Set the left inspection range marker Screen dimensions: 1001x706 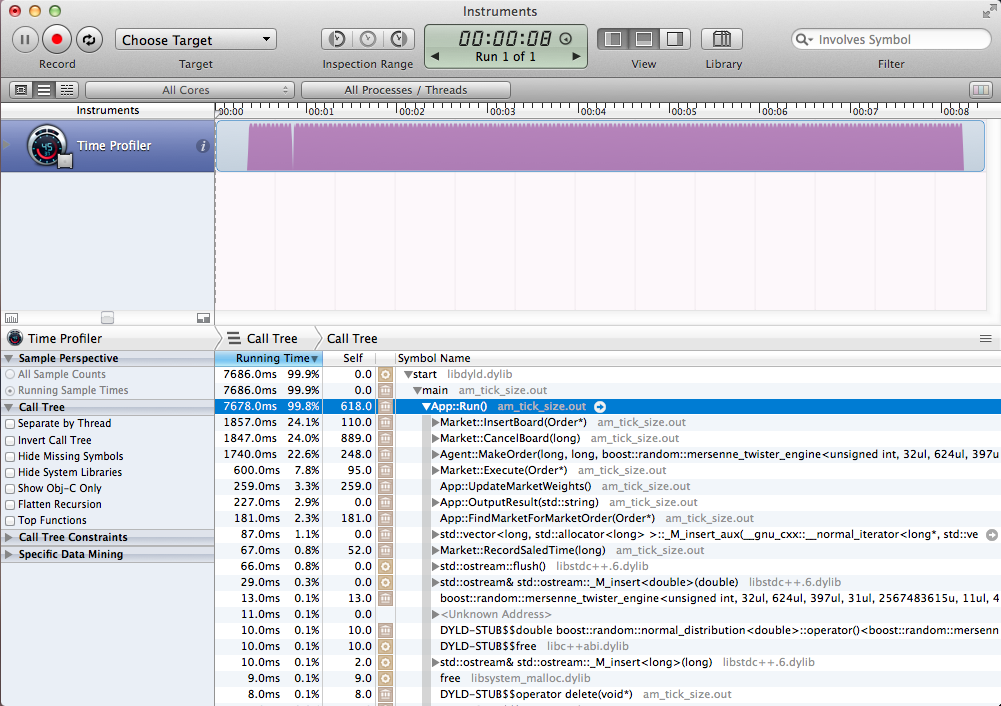point(335,38)
